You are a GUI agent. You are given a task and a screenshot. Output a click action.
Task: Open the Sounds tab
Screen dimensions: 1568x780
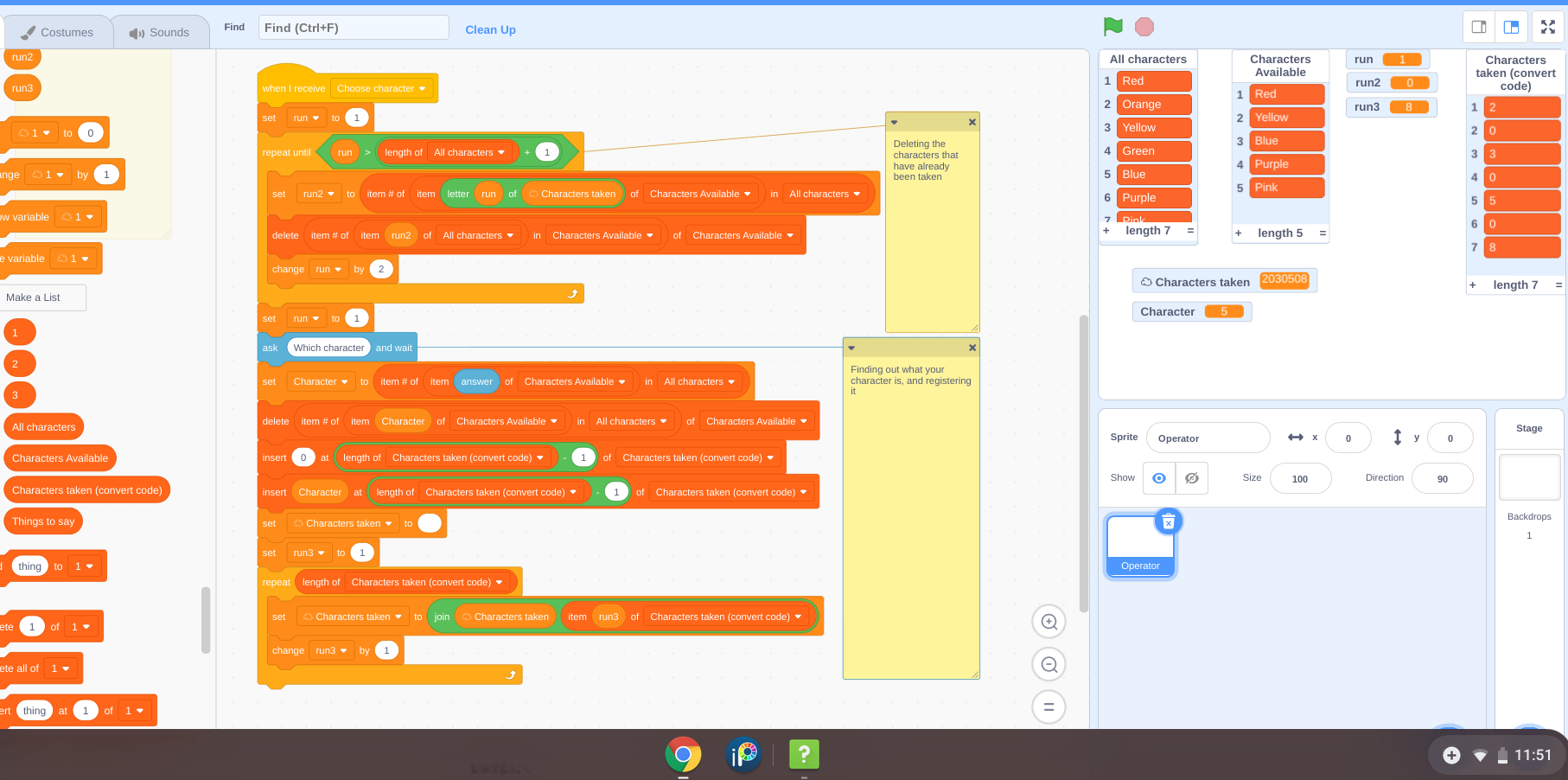[161, 32]
